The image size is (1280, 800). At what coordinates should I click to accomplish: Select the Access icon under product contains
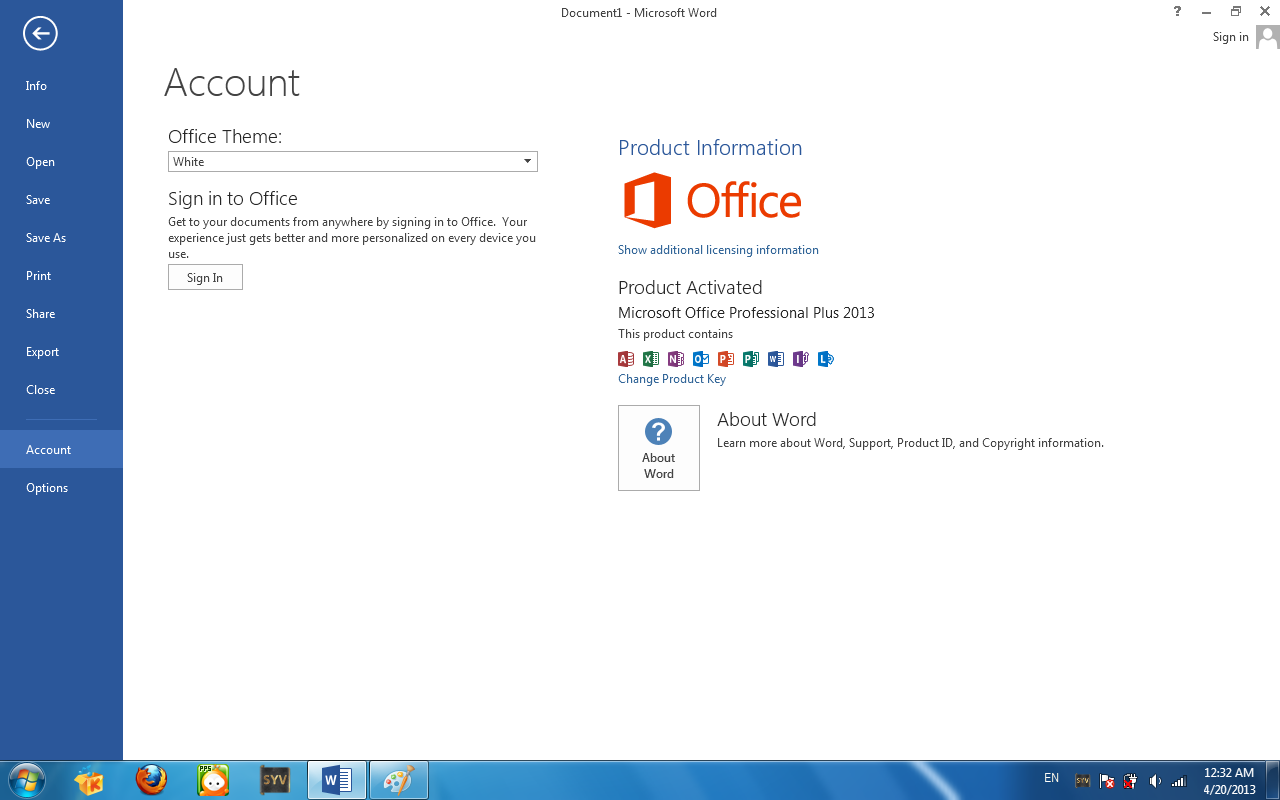(x=626, y=358)
